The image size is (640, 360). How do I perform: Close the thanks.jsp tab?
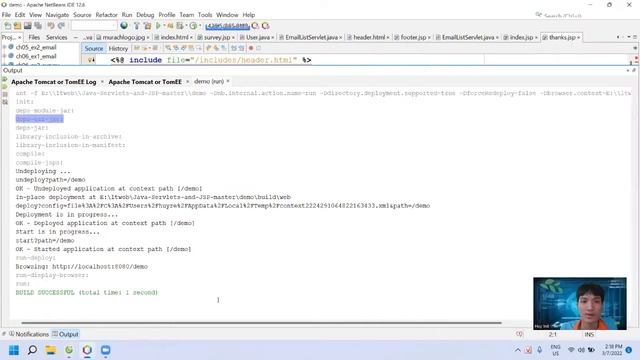click(578, 38)
